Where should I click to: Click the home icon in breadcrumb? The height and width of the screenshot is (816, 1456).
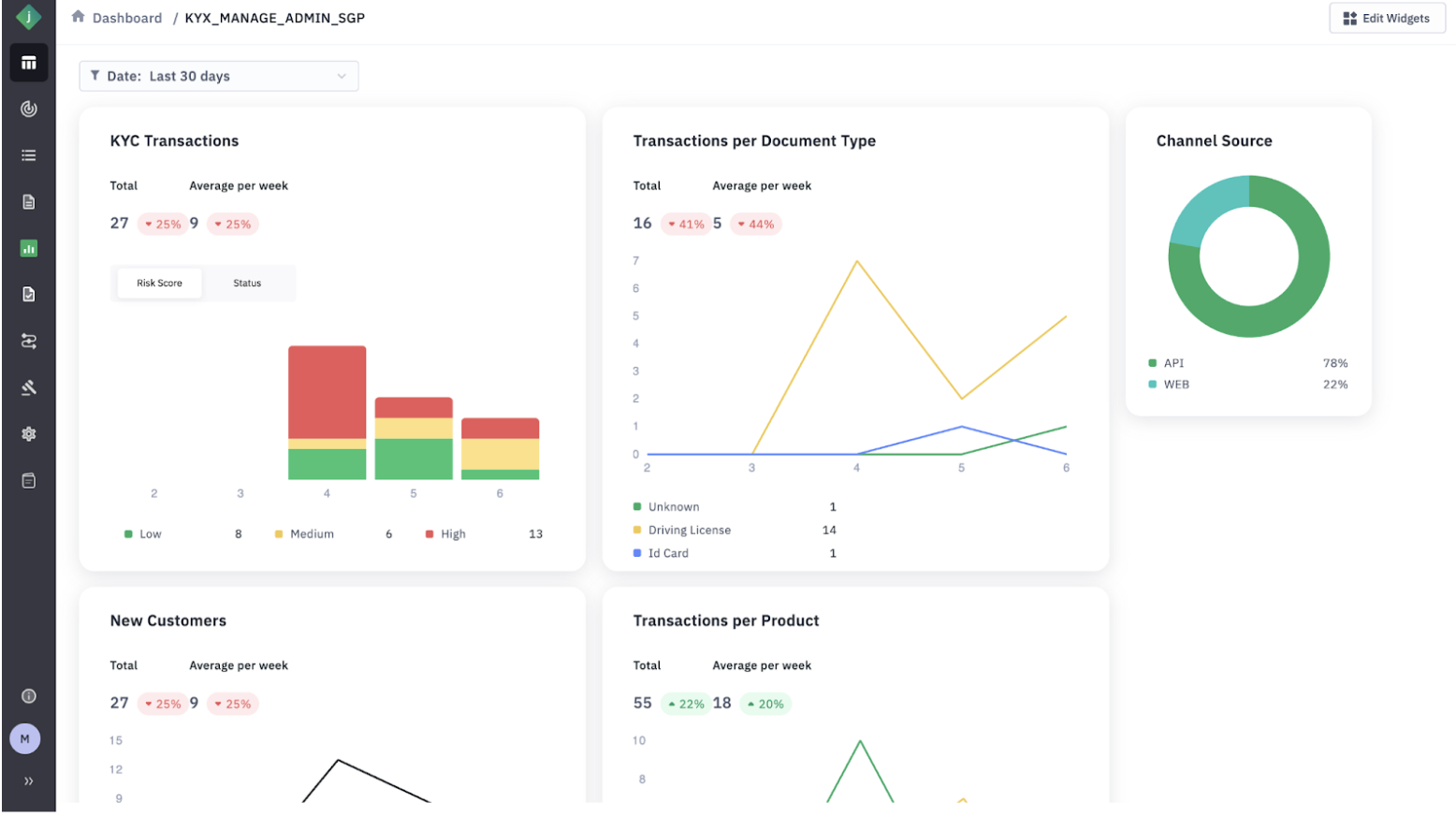pos(79,17)
